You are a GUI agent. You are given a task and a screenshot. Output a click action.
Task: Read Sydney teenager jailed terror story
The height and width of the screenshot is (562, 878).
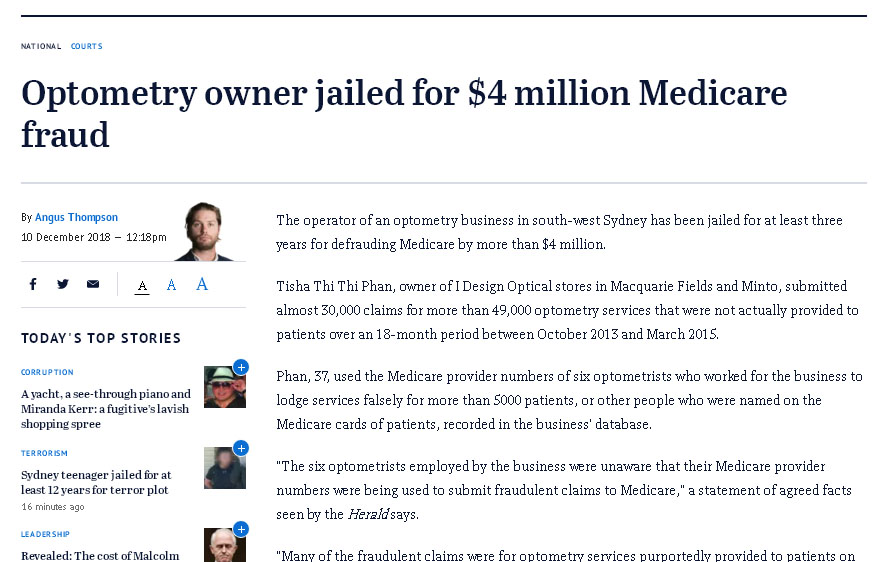96,482
